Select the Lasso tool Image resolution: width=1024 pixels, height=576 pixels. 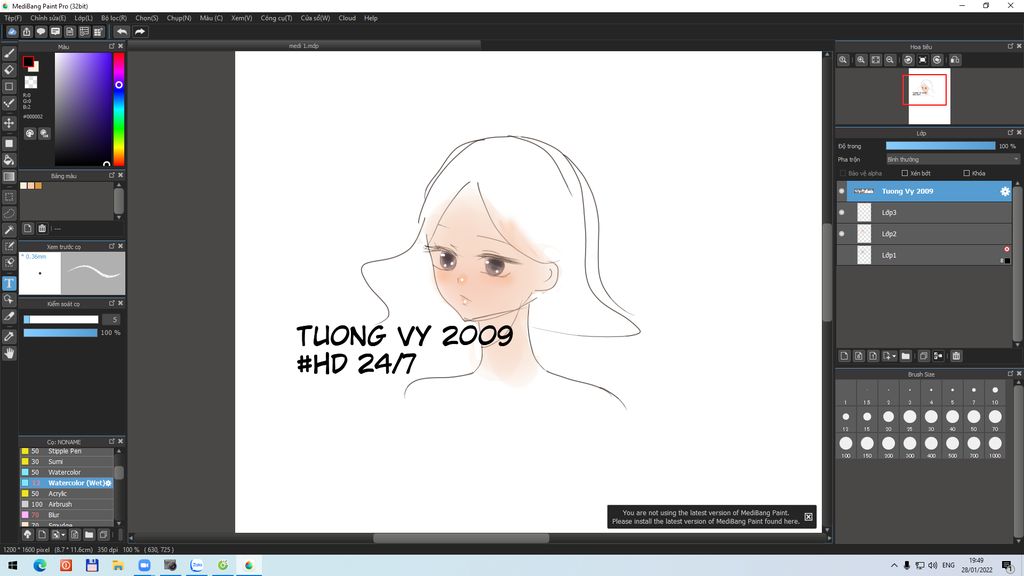tap(9, 213)
